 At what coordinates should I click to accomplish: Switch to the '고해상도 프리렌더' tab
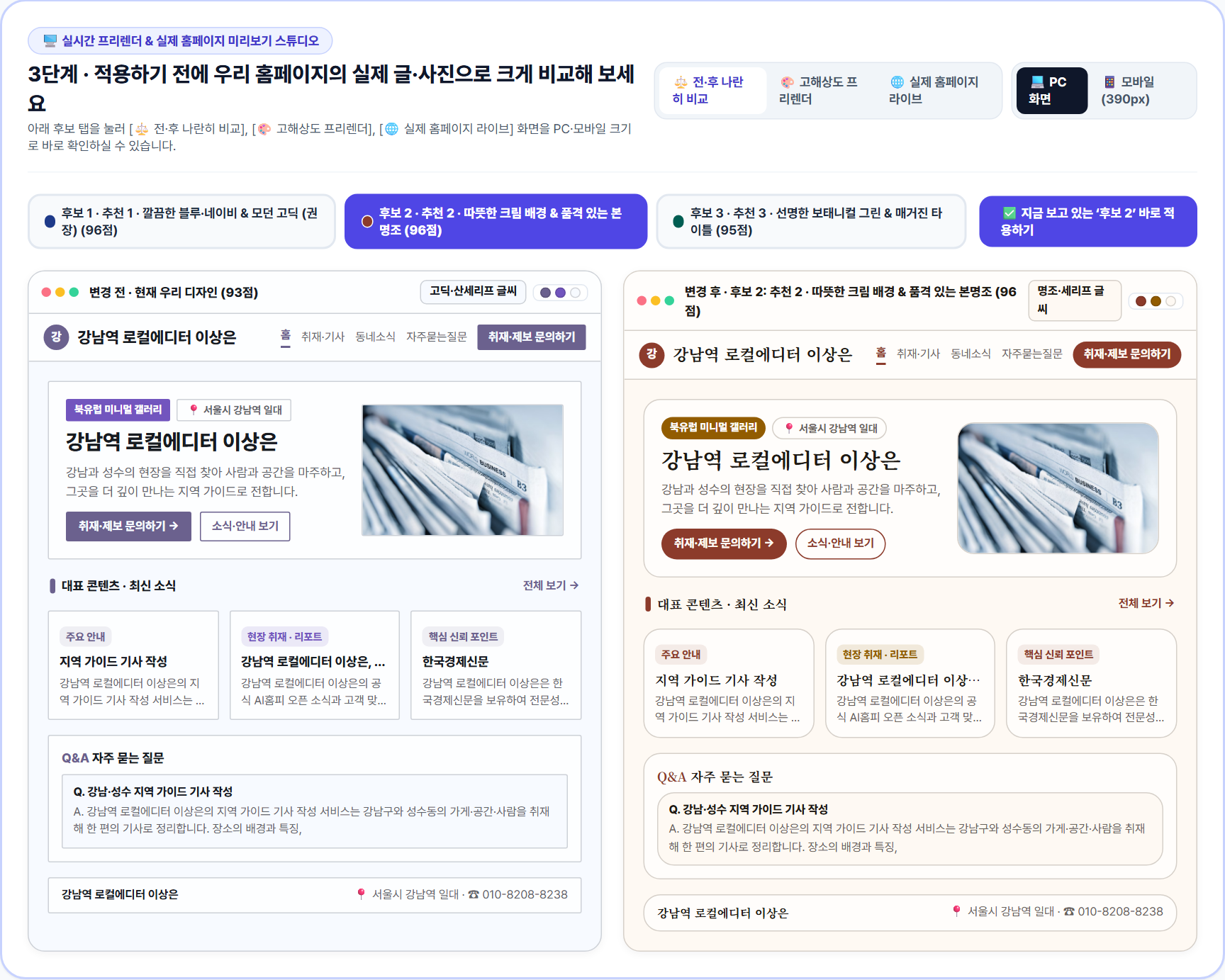pos(822,91)
